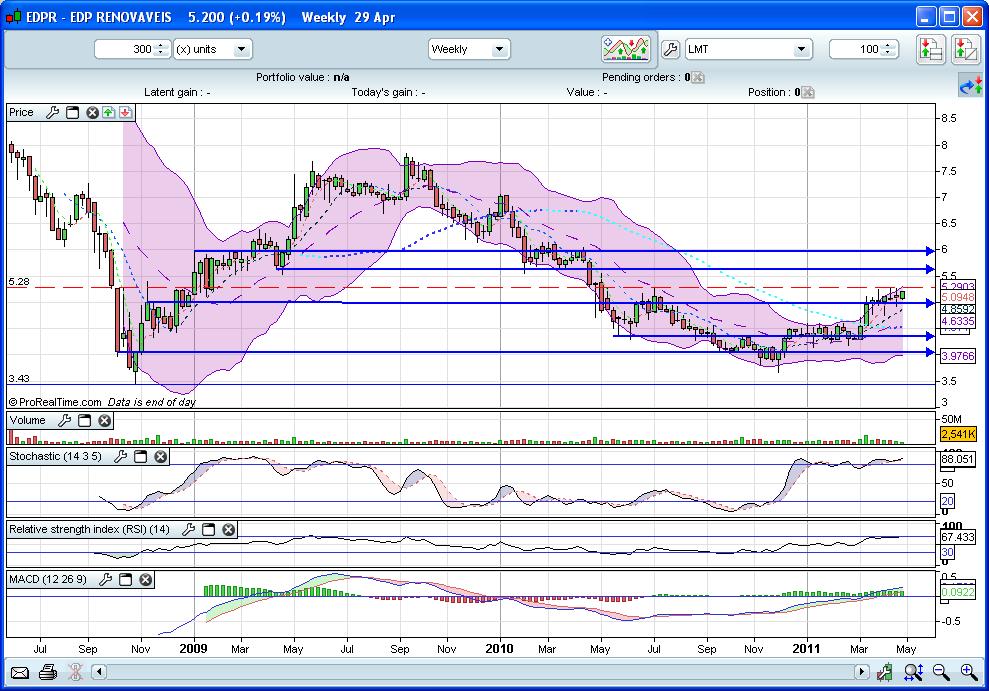The width and height of the screenshot is (989, 691).
Task: Click the 3.9766 price axis label
Action: pos(957,356)
